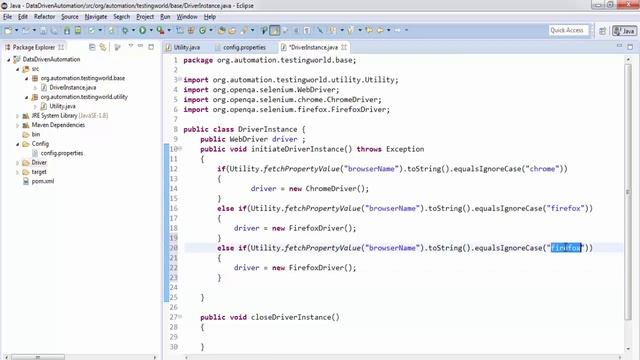
Task: Open the Window menu
Action: [187, 17]
